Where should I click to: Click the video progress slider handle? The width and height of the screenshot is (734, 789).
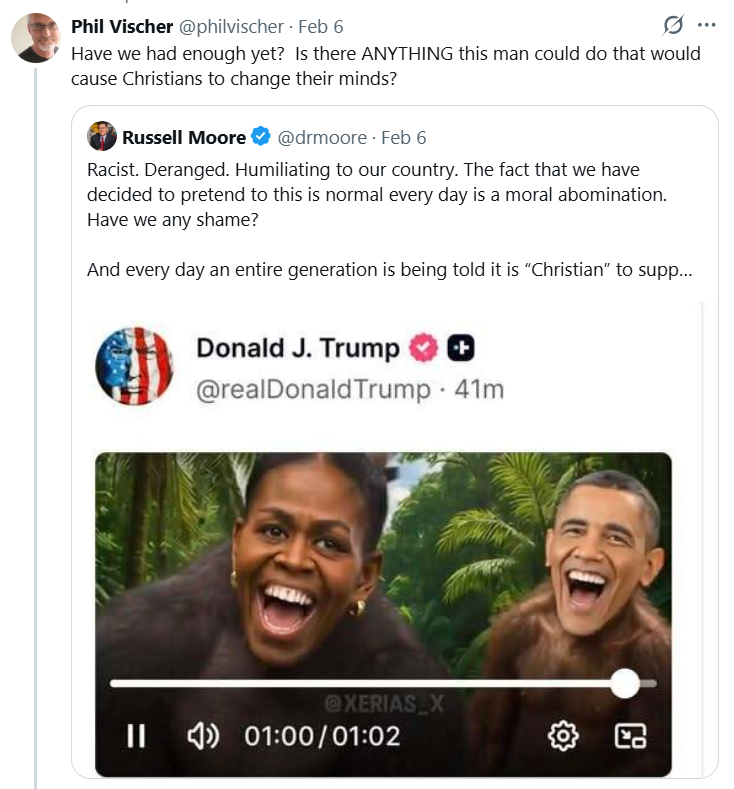point(625,684)
